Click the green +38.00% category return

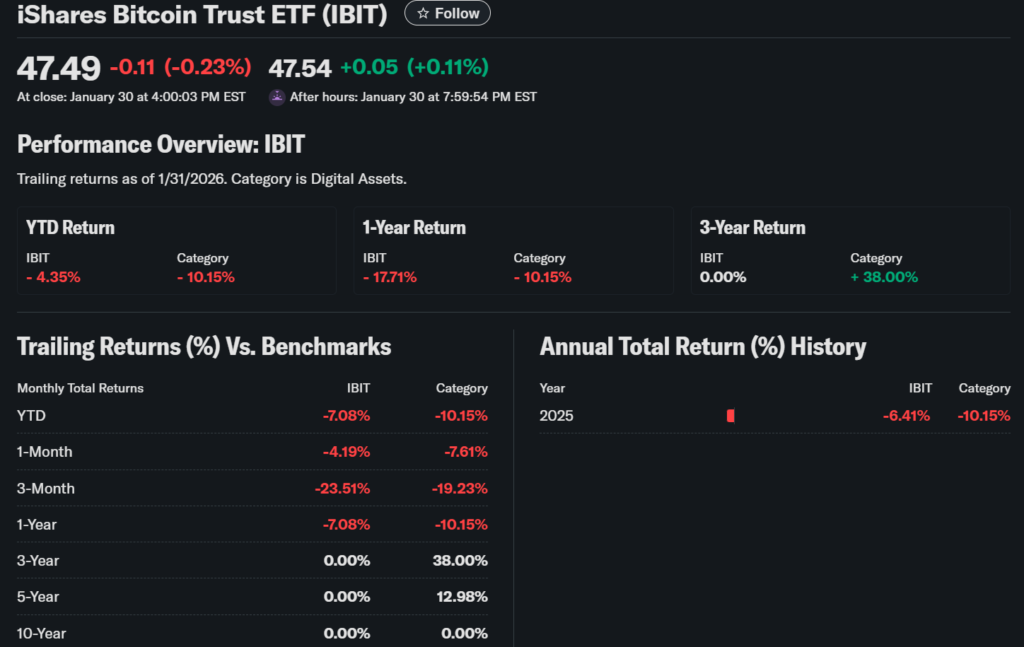(x=884, y=277)
